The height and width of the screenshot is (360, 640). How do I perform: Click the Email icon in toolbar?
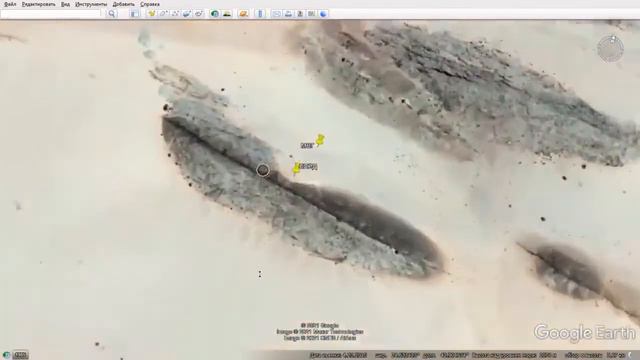[277, 13]
